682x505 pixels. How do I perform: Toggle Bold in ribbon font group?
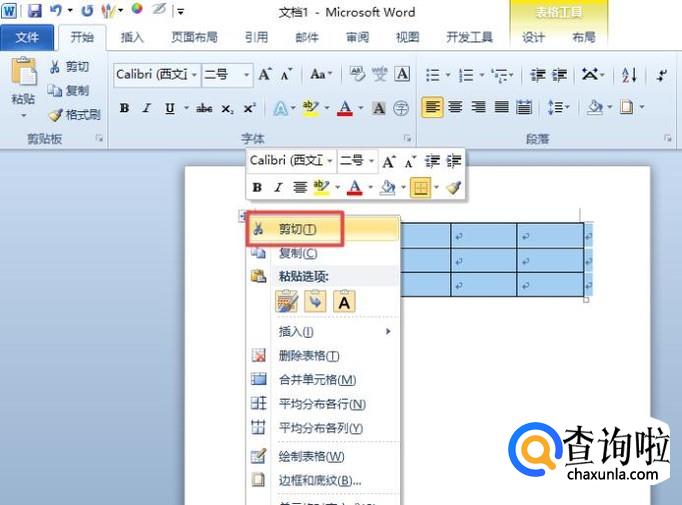click(x=124, y=108)
